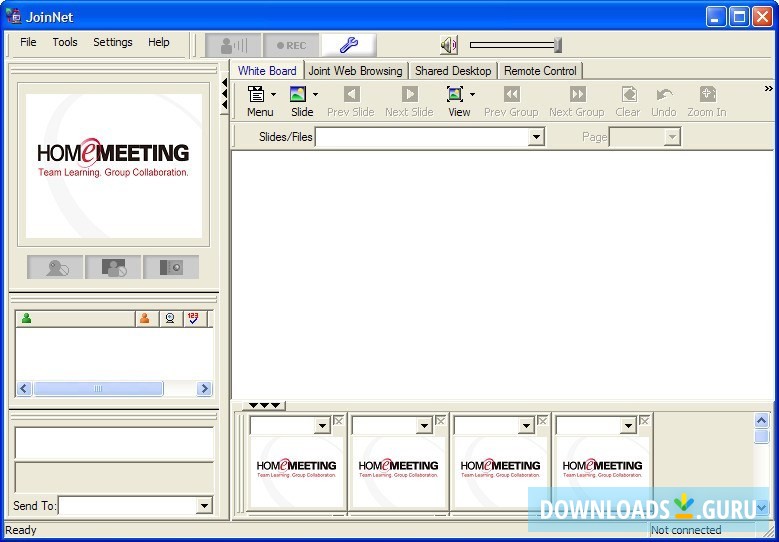Screen dimensions: 779x542
Task: Click the participant list horizontal scroll thumb
Action: coord(98,388)
